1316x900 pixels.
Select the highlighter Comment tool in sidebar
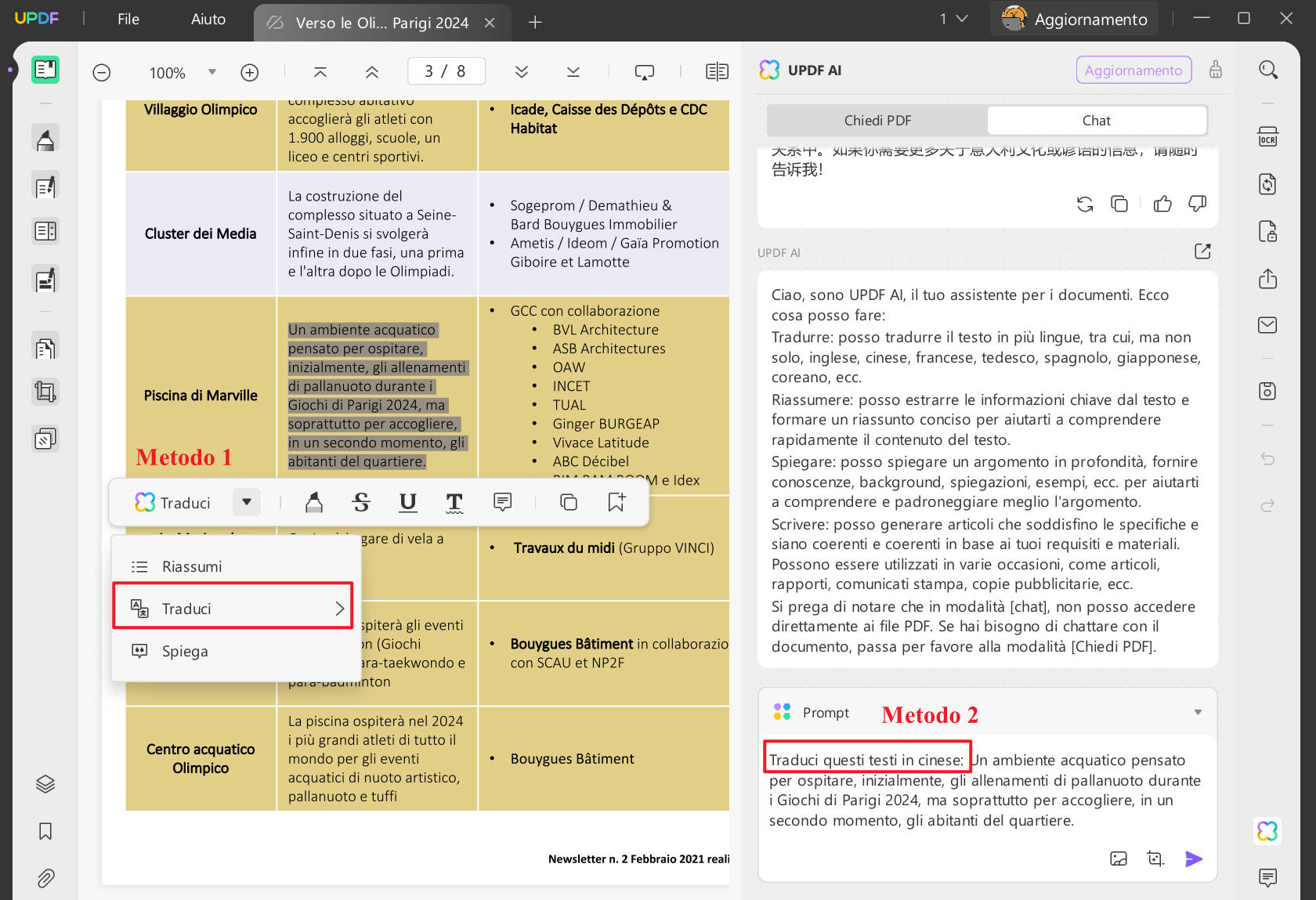pyautogui.click(x=45, y=139)
